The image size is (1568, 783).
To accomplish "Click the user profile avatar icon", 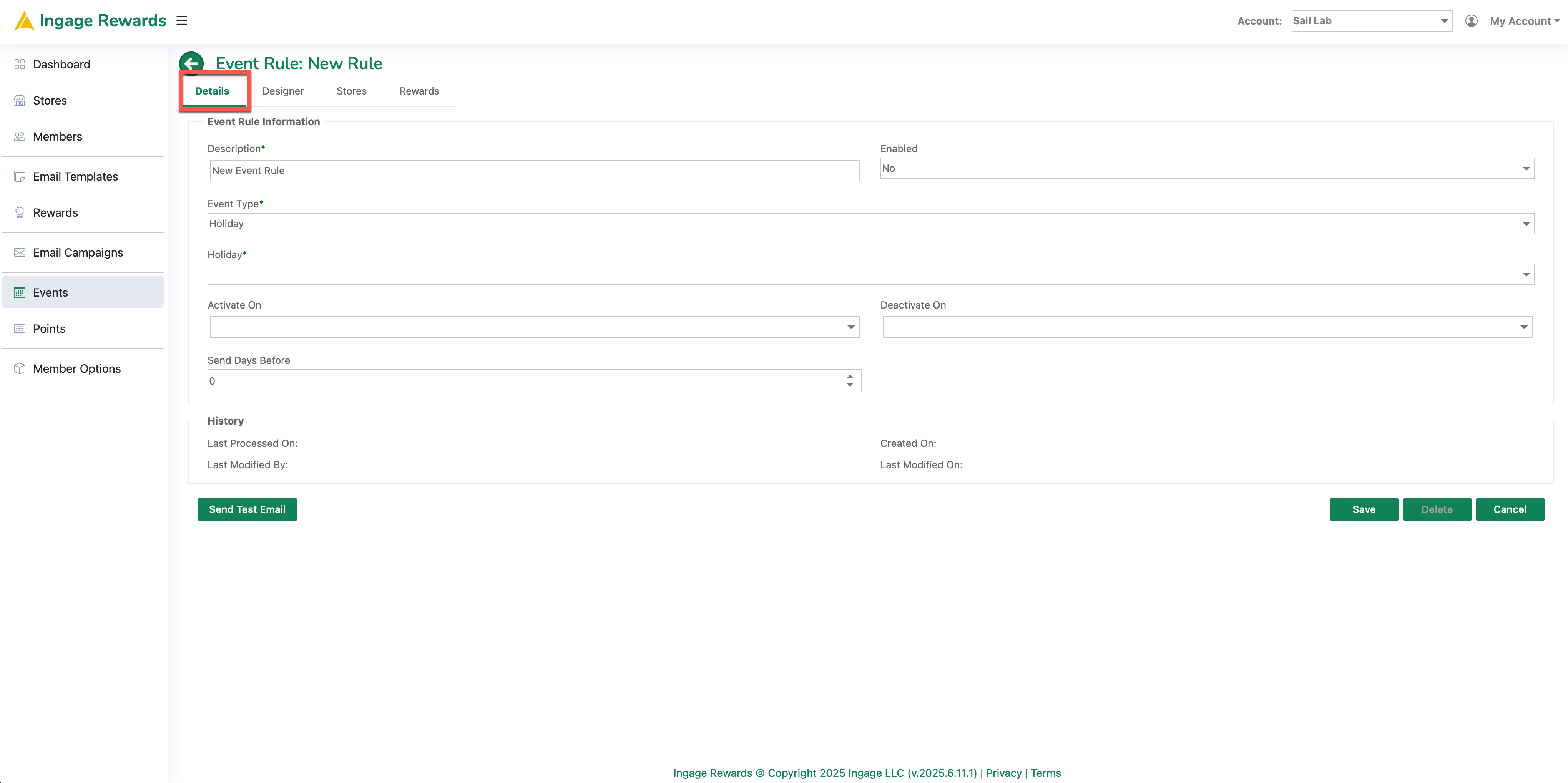I will click(1471, 21).
